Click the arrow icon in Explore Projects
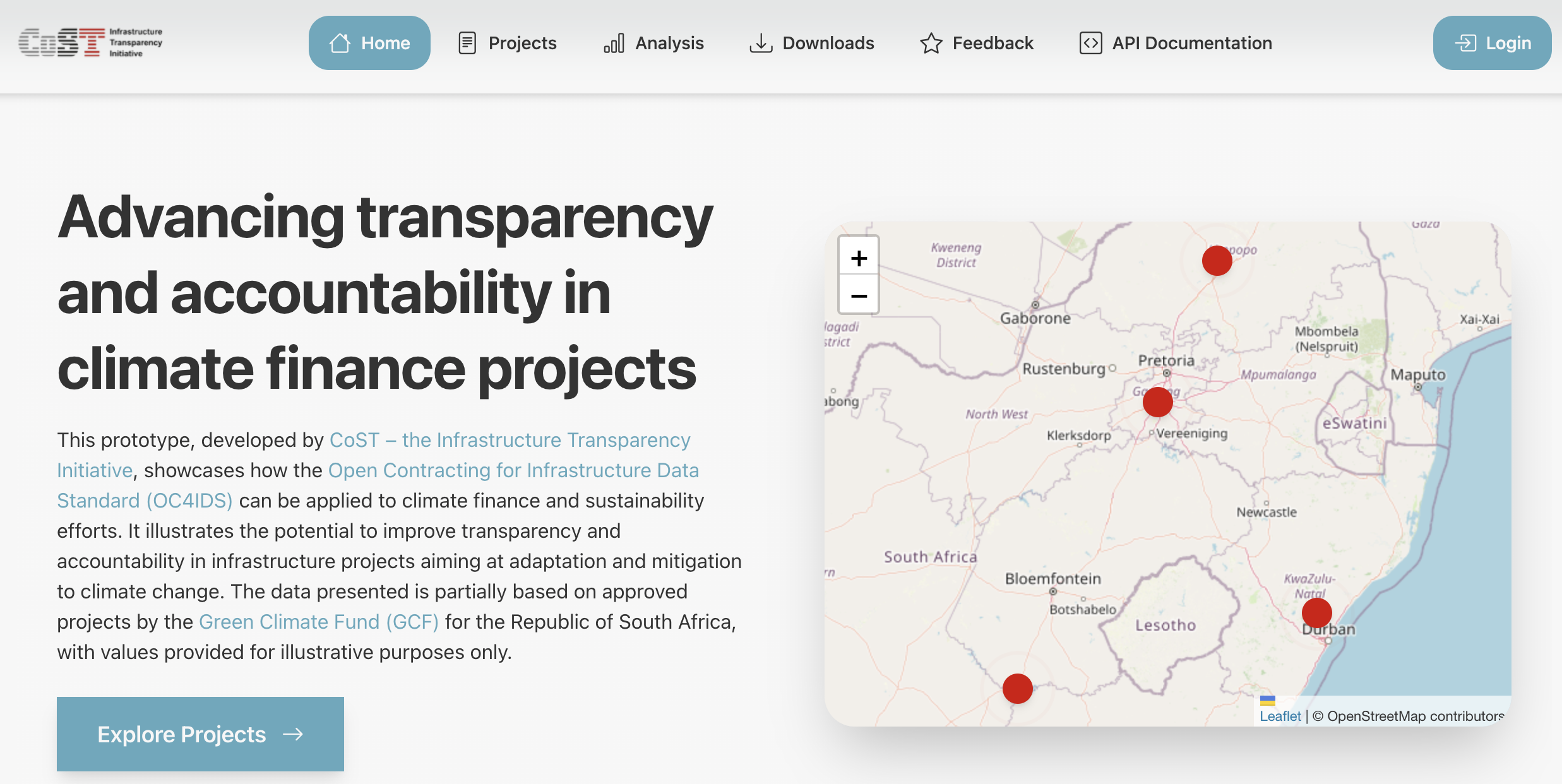Screen dimensions: 1562x784 click(x=293, y=734)
